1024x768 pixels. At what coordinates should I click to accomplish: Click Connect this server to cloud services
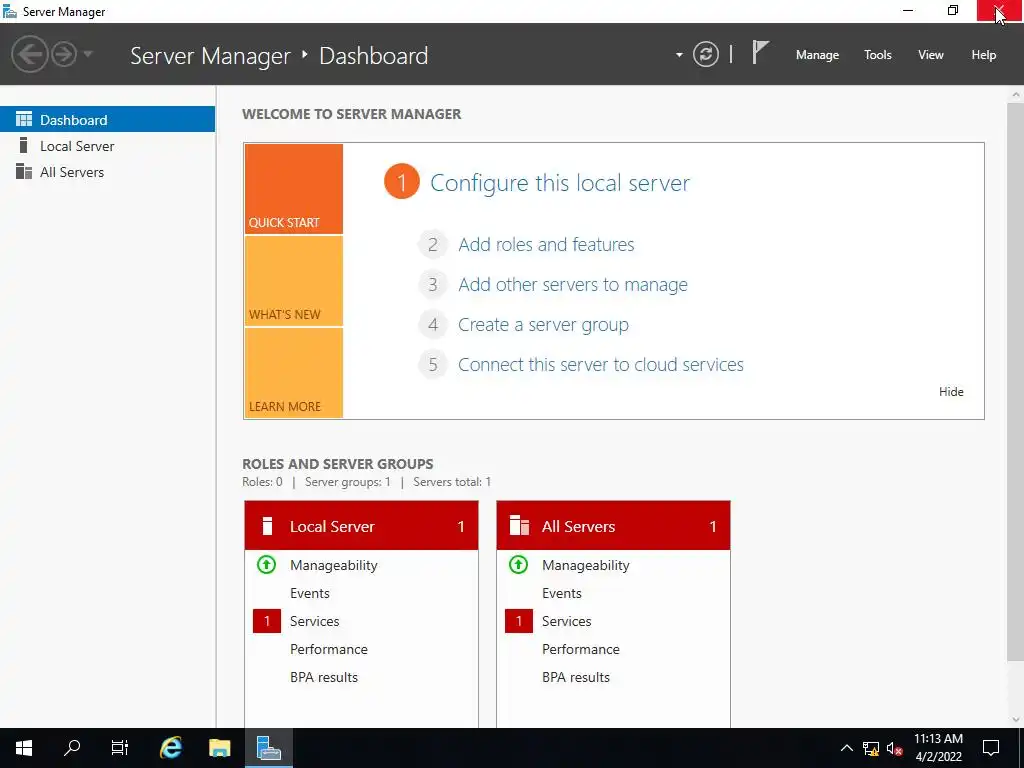pyautogui.click(x=601, y=364)
